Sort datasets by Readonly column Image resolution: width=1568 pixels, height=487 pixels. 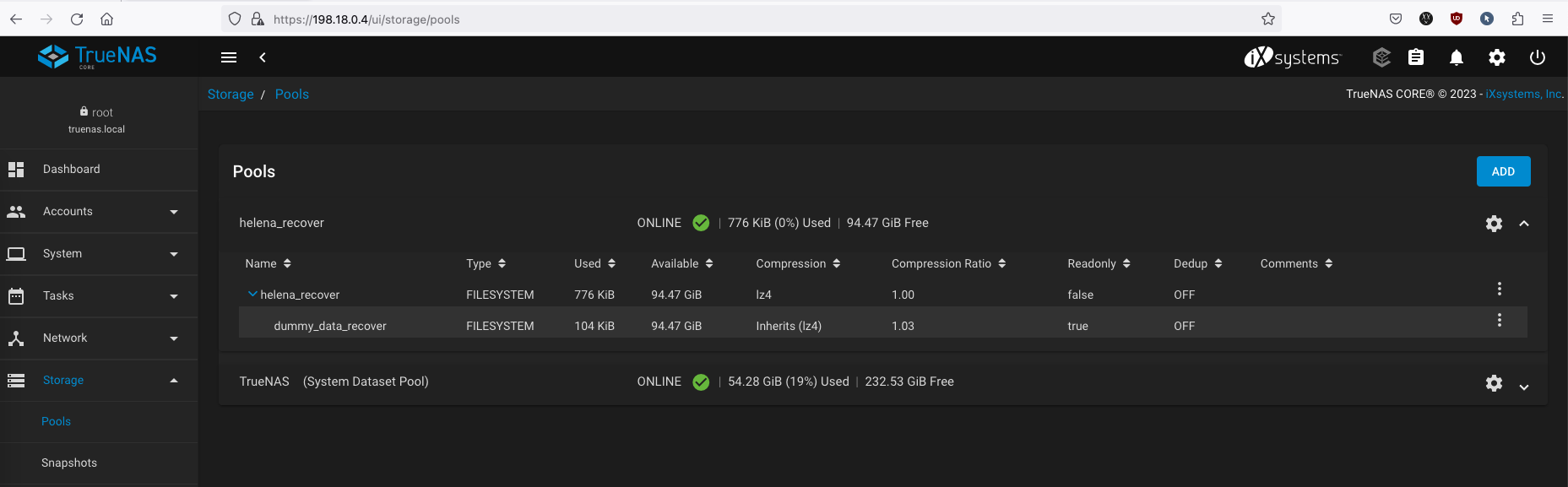pos(1099,263)
